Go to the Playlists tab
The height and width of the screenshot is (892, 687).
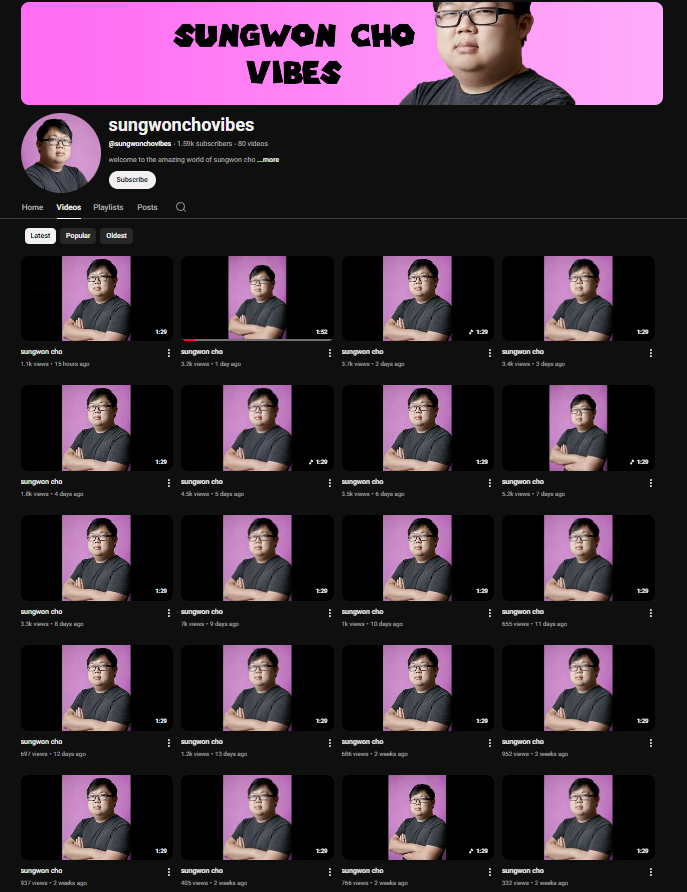(108, 207)
